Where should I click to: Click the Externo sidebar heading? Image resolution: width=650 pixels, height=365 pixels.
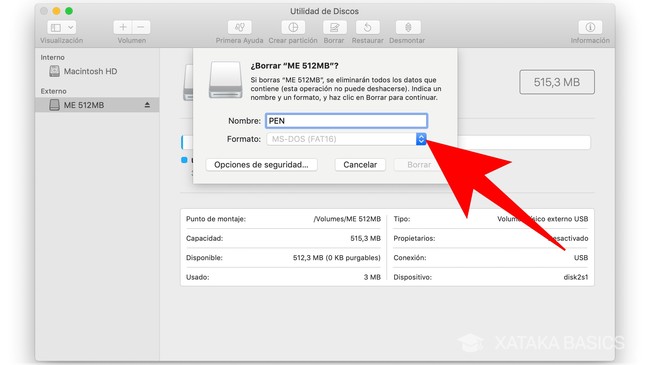tap(53, 91)
